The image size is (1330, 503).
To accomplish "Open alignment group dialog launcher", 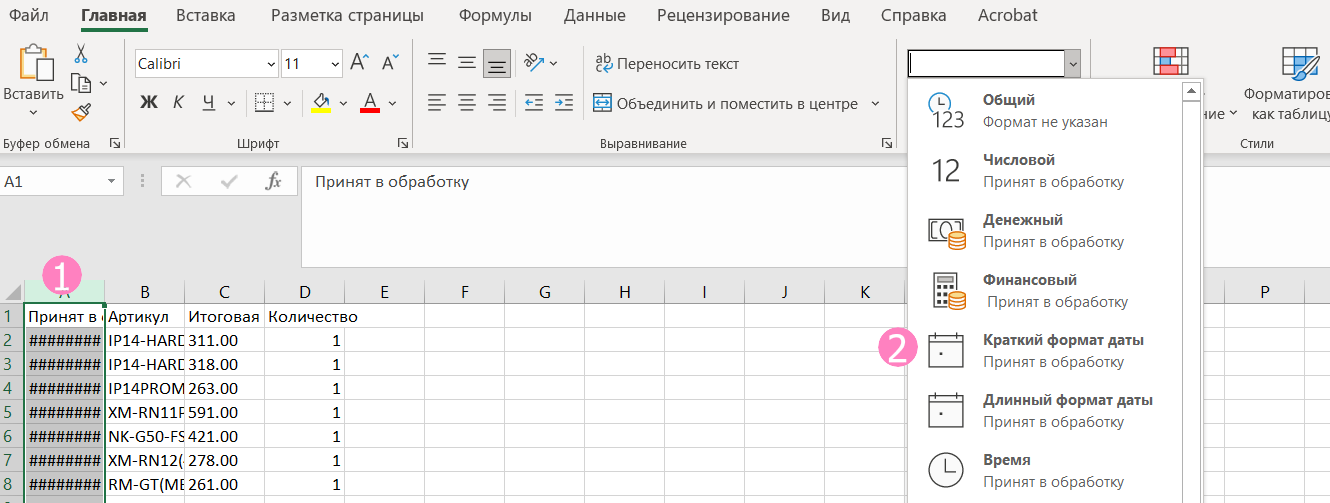I will [x=886, y=143].
